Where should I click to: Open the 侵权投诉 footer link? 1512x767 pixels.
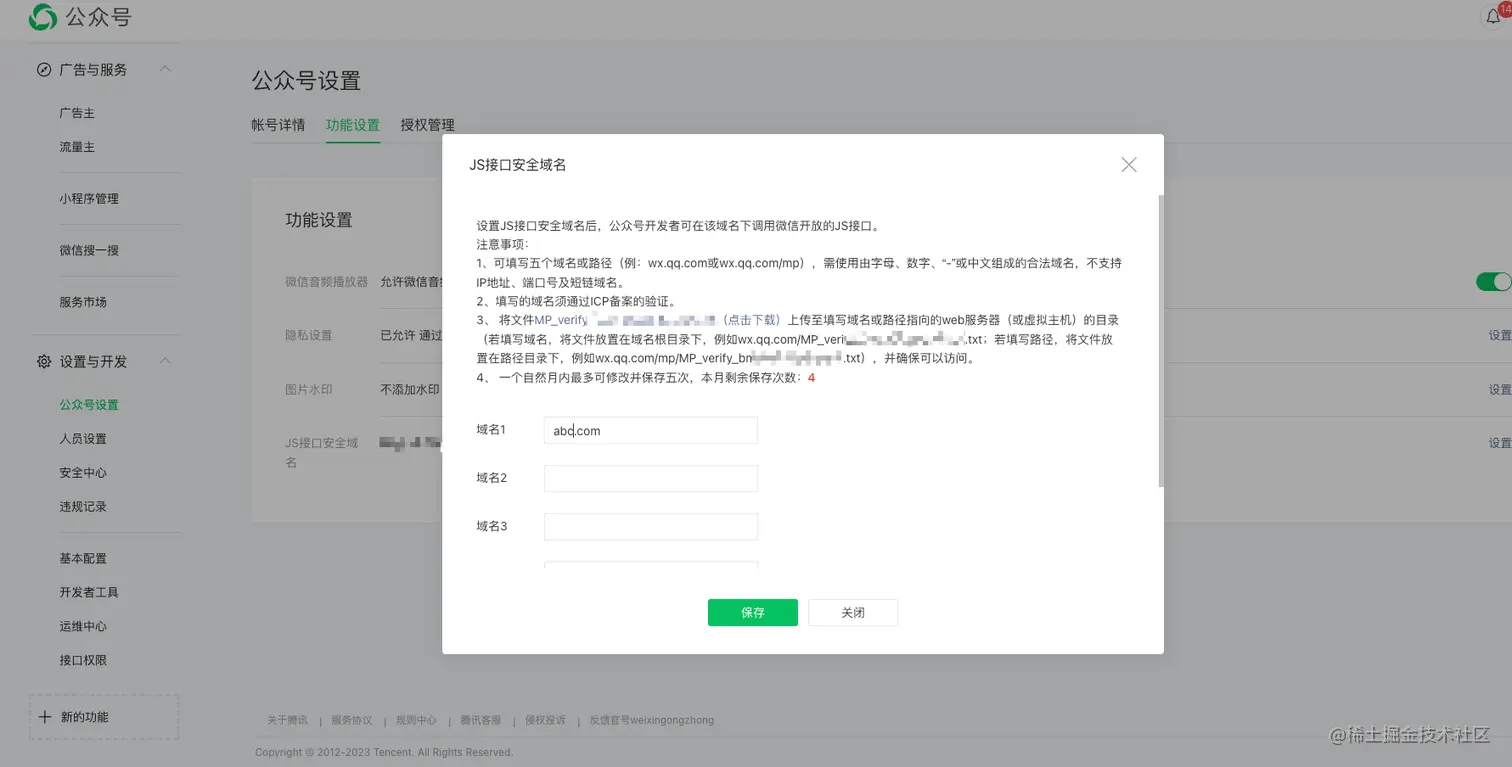coord(545,720)
